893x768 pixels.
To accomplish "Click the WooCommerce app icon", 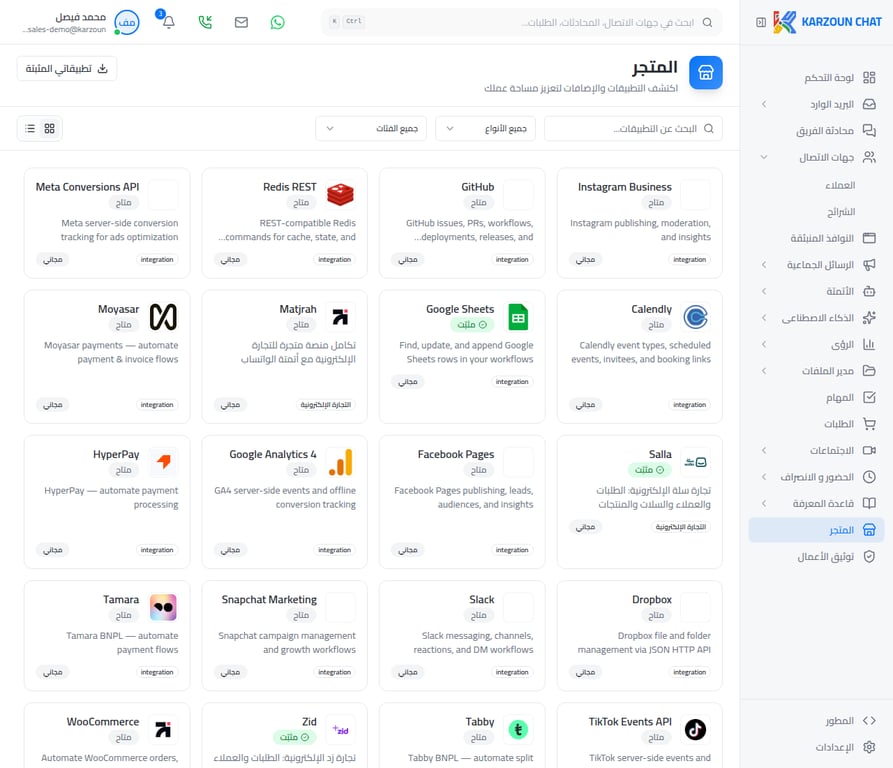I will click(x=163, y=729).
